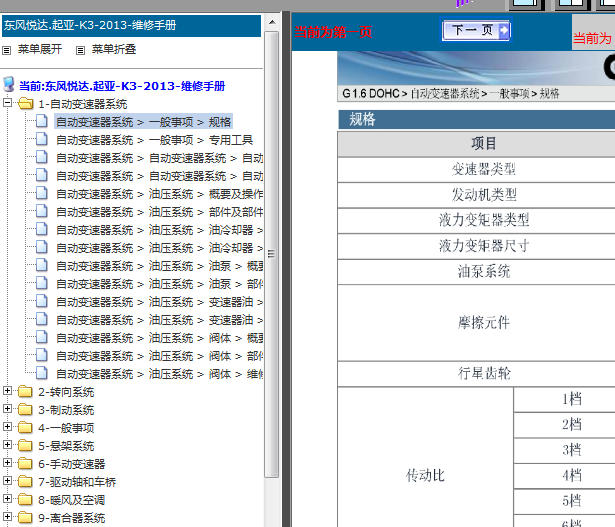Expand the 7-驱动轴和车桥 folder

(x=7, y=481)
